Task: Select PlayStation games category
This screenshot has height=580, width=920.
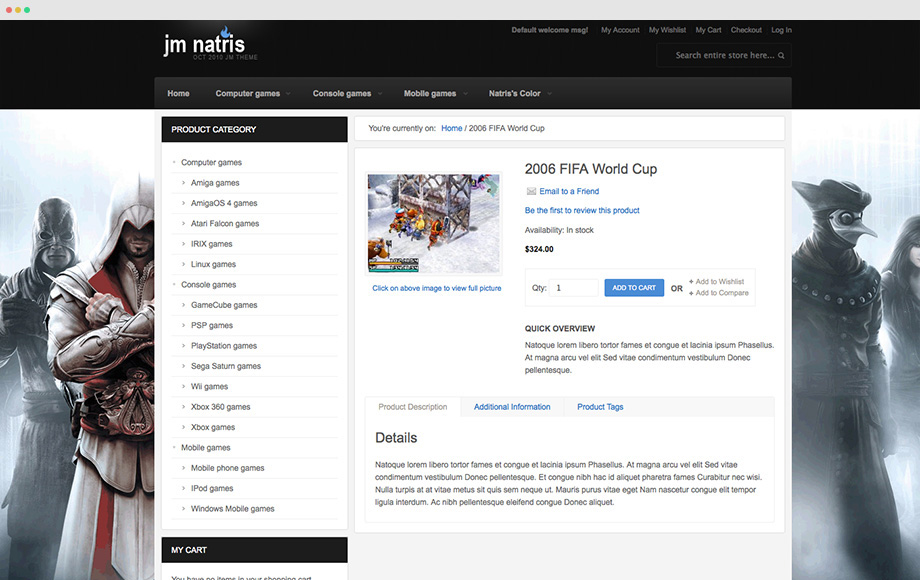Action: (224, 346)
